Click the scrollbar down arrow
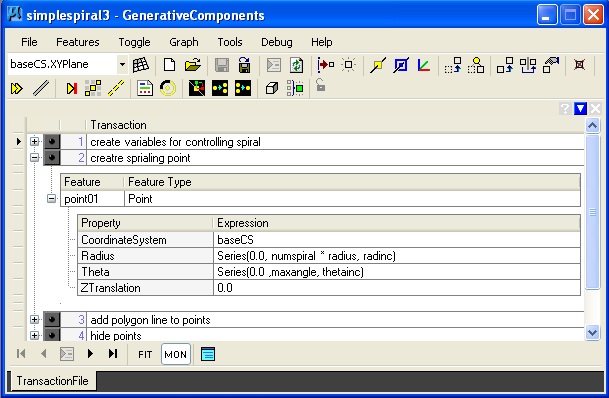The width and height of the screenshot is (609, 398). click(x=593, y=333)
